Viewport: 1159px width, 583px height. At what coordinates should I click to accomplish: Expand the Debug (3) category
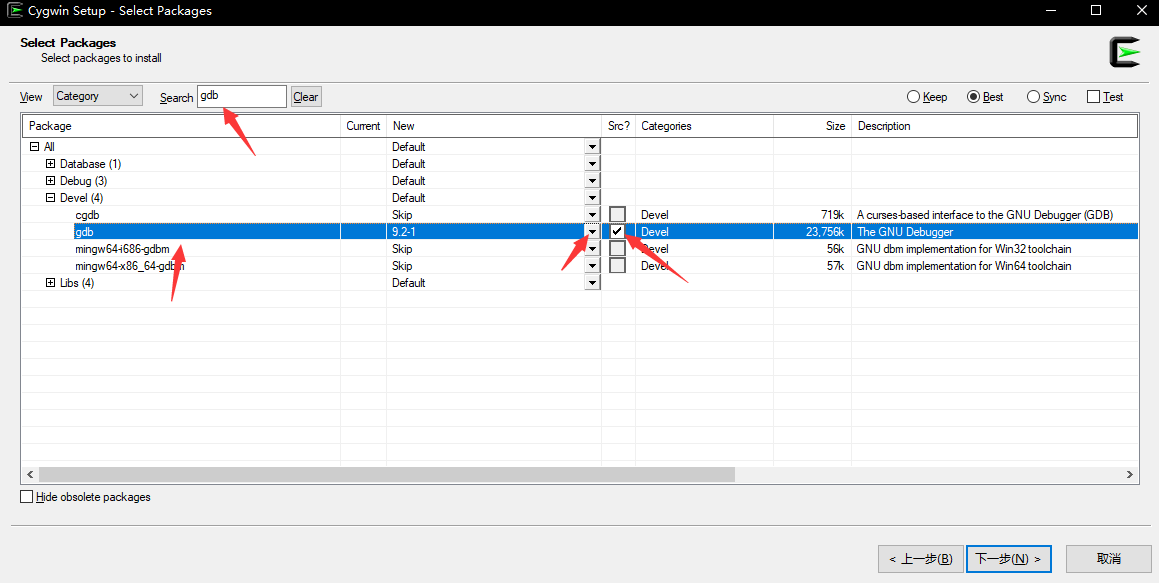tap(50, 180)
